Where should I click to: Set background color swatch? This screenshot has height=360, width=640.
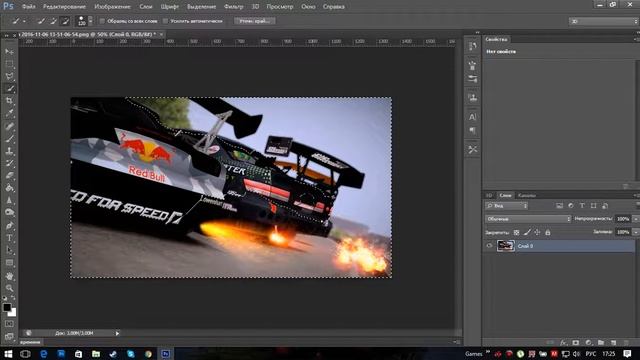pos(13,313)
